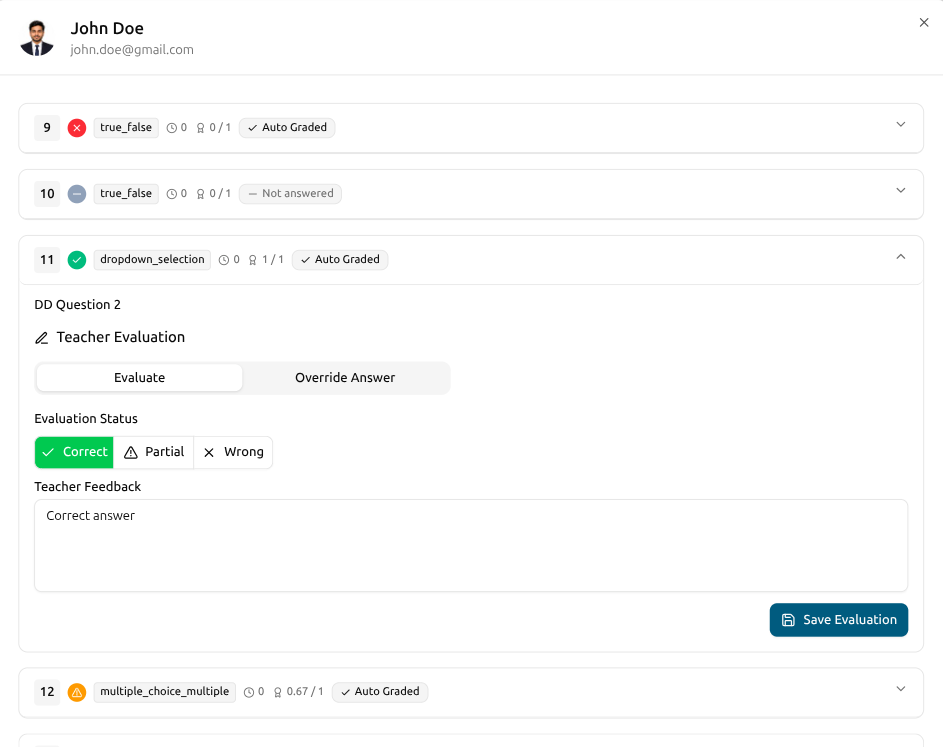This screenshot has width=943, height=747.
Task: Click the award score icon on question 11
Action: coord(253,260)
